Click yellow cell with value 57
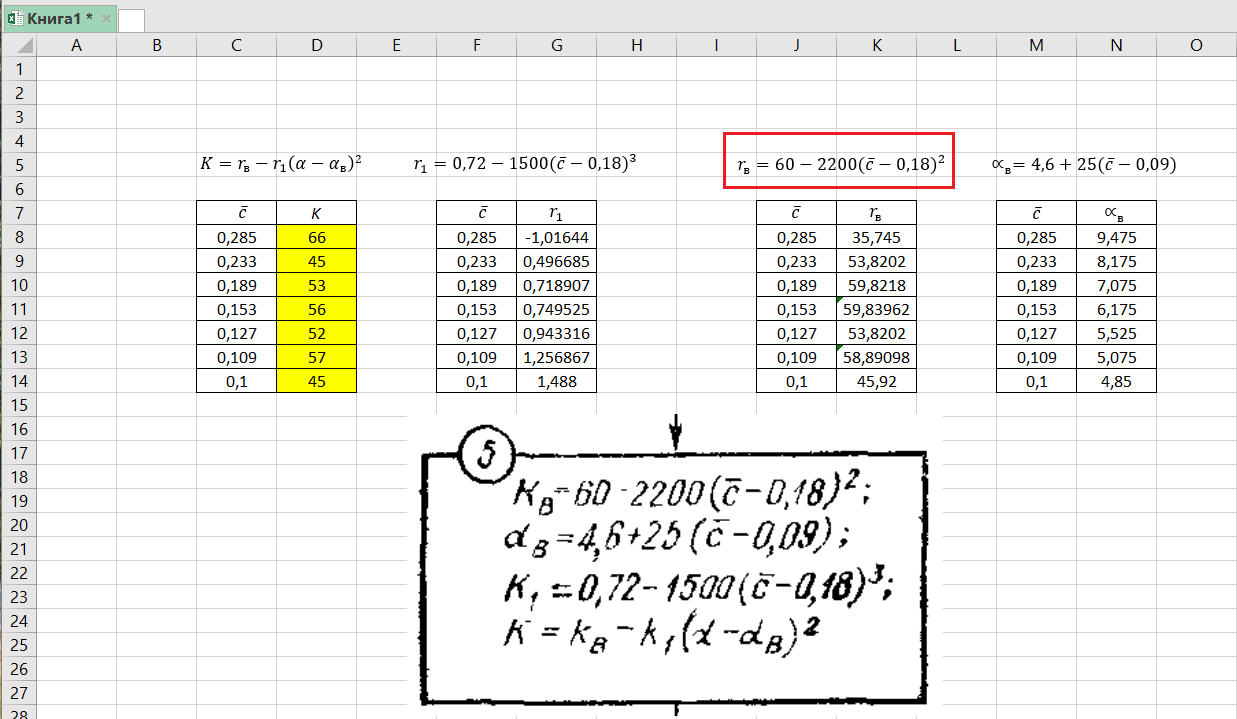 (x=316, y=357)
